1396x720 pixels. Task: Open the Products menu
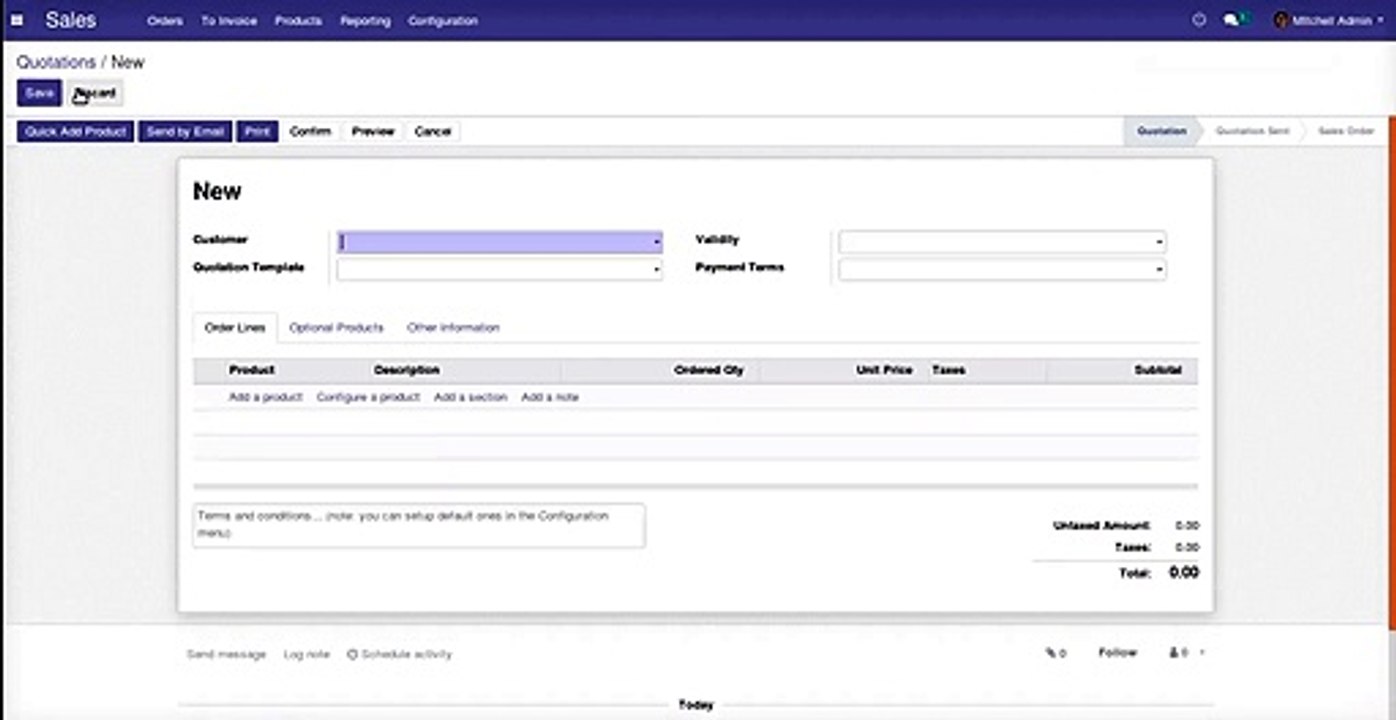(x=298, y=20)
